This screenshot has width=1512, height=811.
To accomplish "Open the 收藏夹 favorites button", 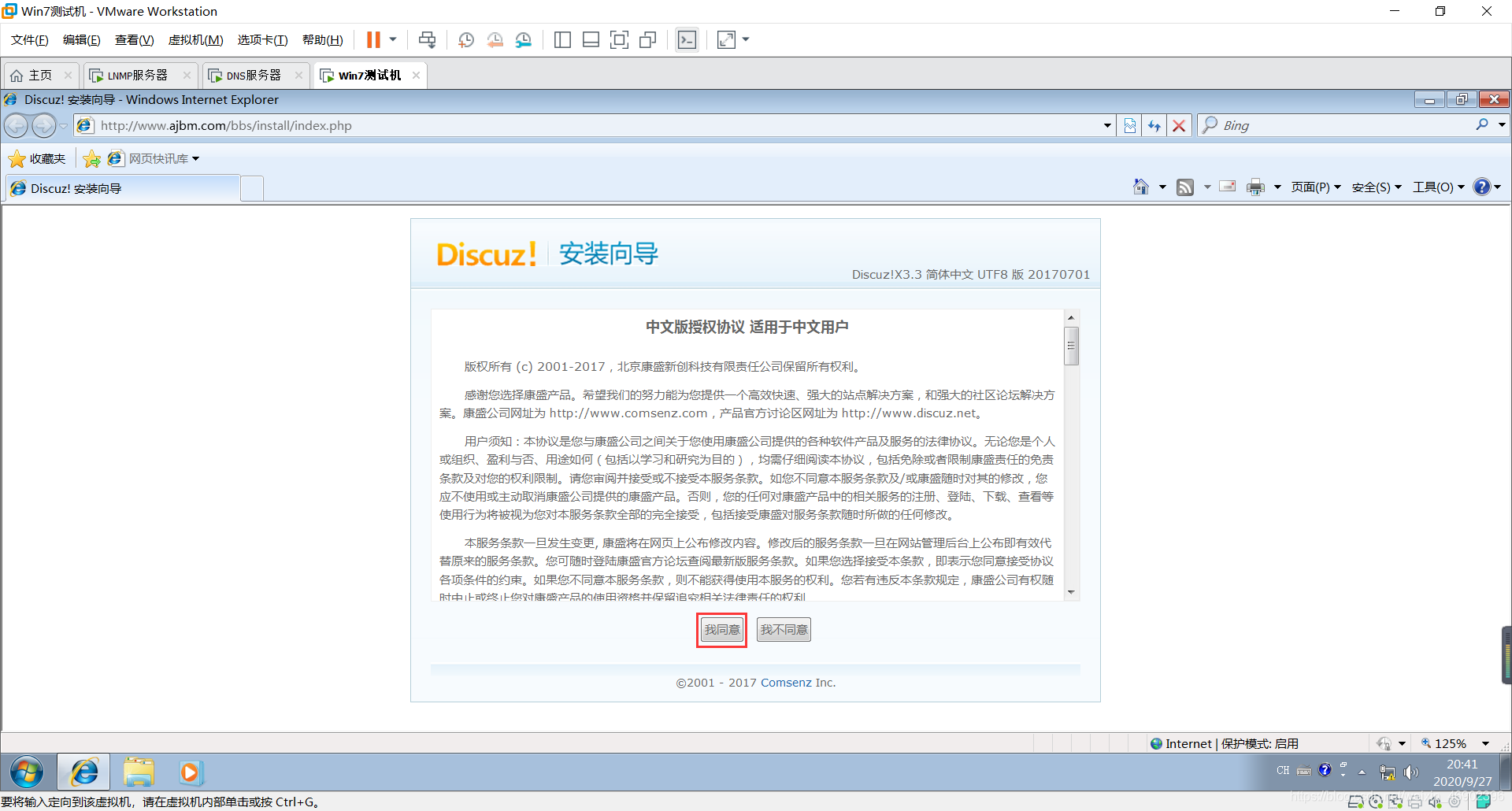I will [x=37, y=159].
